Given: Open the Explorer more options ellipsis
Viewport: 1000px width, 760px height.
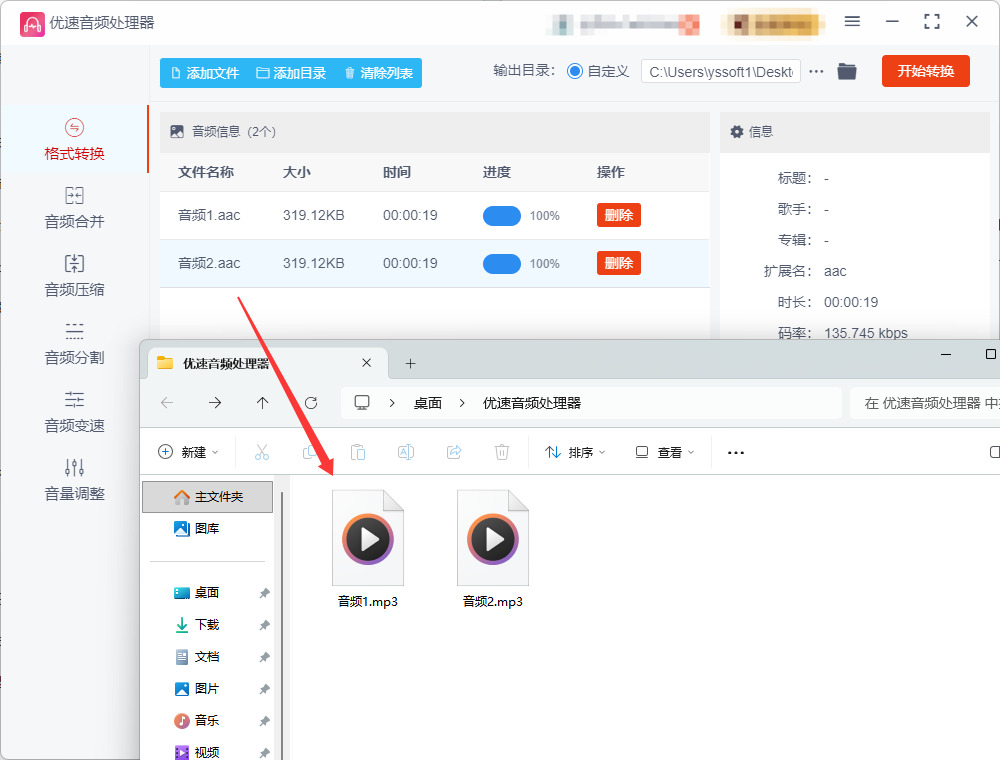Looking at the screenshot, I should [x=736, y=453].
